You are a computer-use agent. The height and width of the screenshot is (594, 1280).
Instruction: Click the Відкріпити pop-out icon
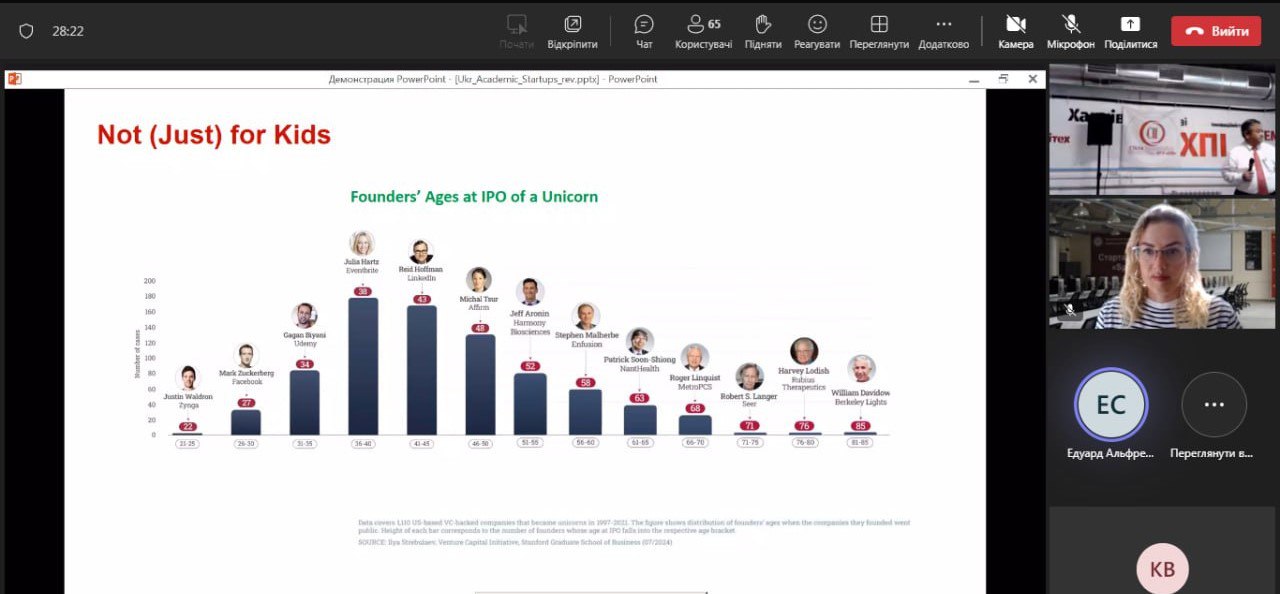coord(572,31)
